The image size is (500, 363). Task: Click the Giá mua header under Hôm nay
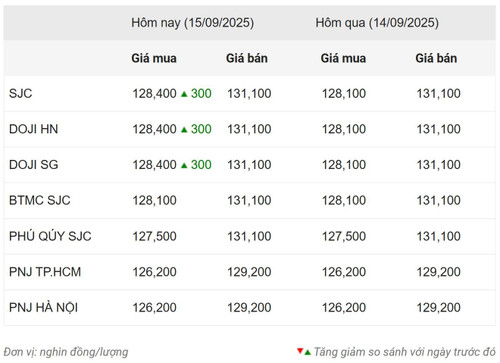154,58
